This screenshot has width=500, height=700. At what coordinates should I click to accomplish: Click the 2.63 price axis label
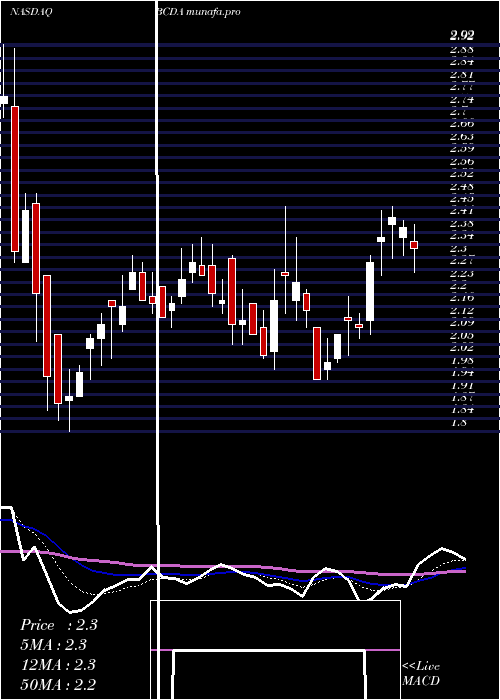tap(462, 137)
